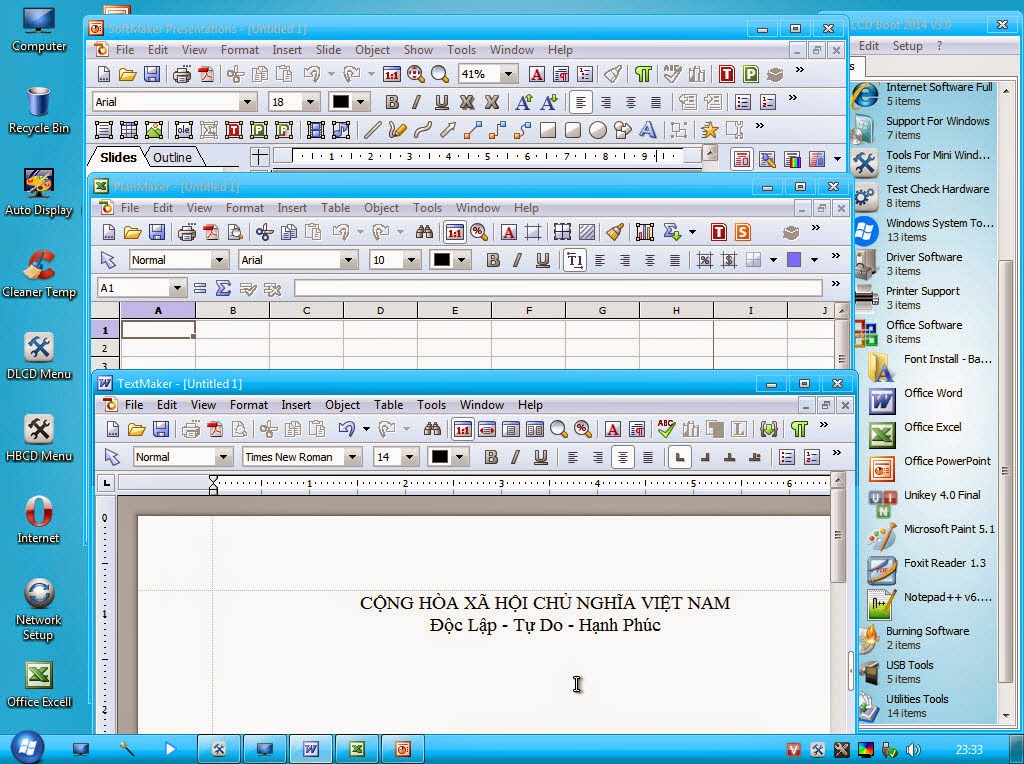
Task: Click AutoSum sigma icon in PlanMaker formula bar
Action: tap(223, 288)
